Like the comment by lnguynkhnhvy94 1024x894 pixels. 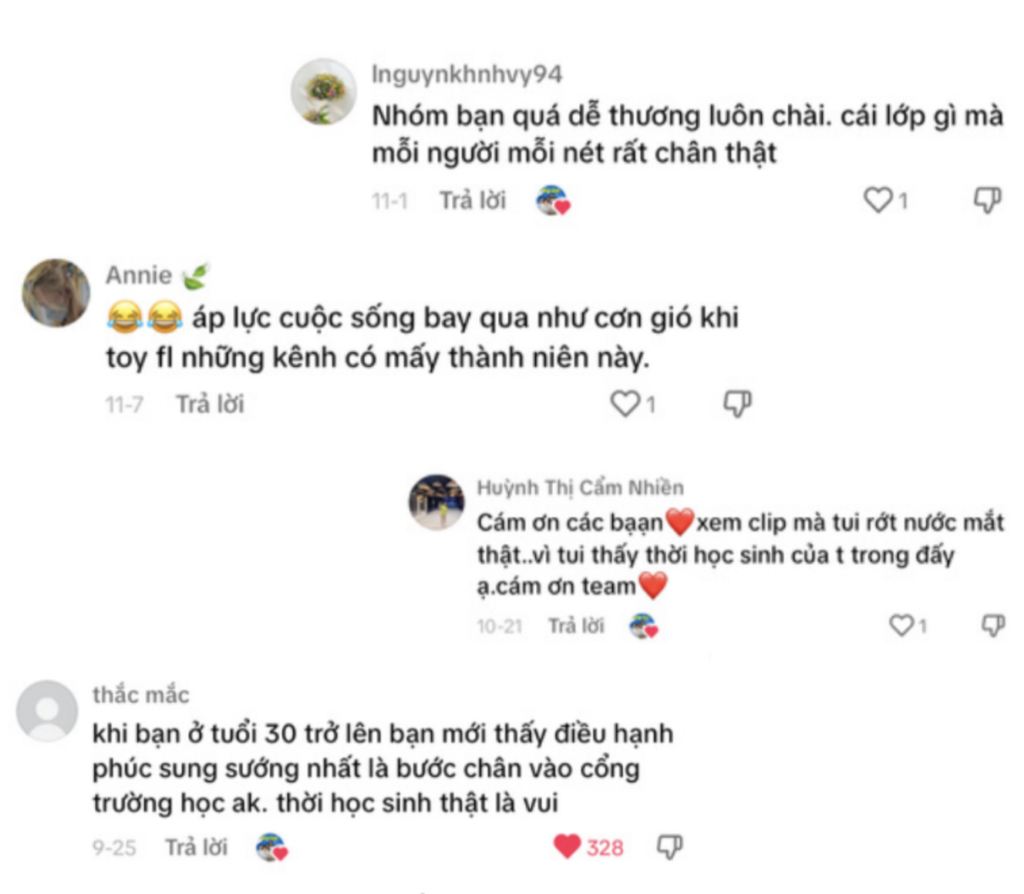(878, 200)
